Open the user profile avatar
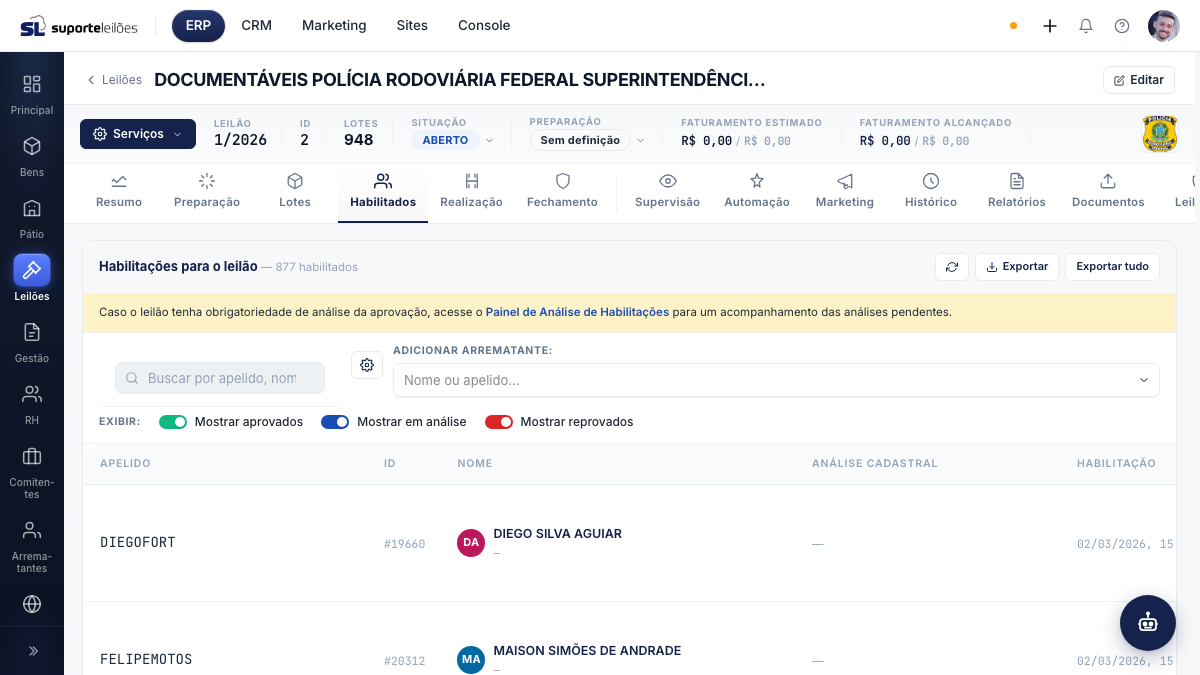Viewport: 1200px width, 675px height. tap(1164, 26)
